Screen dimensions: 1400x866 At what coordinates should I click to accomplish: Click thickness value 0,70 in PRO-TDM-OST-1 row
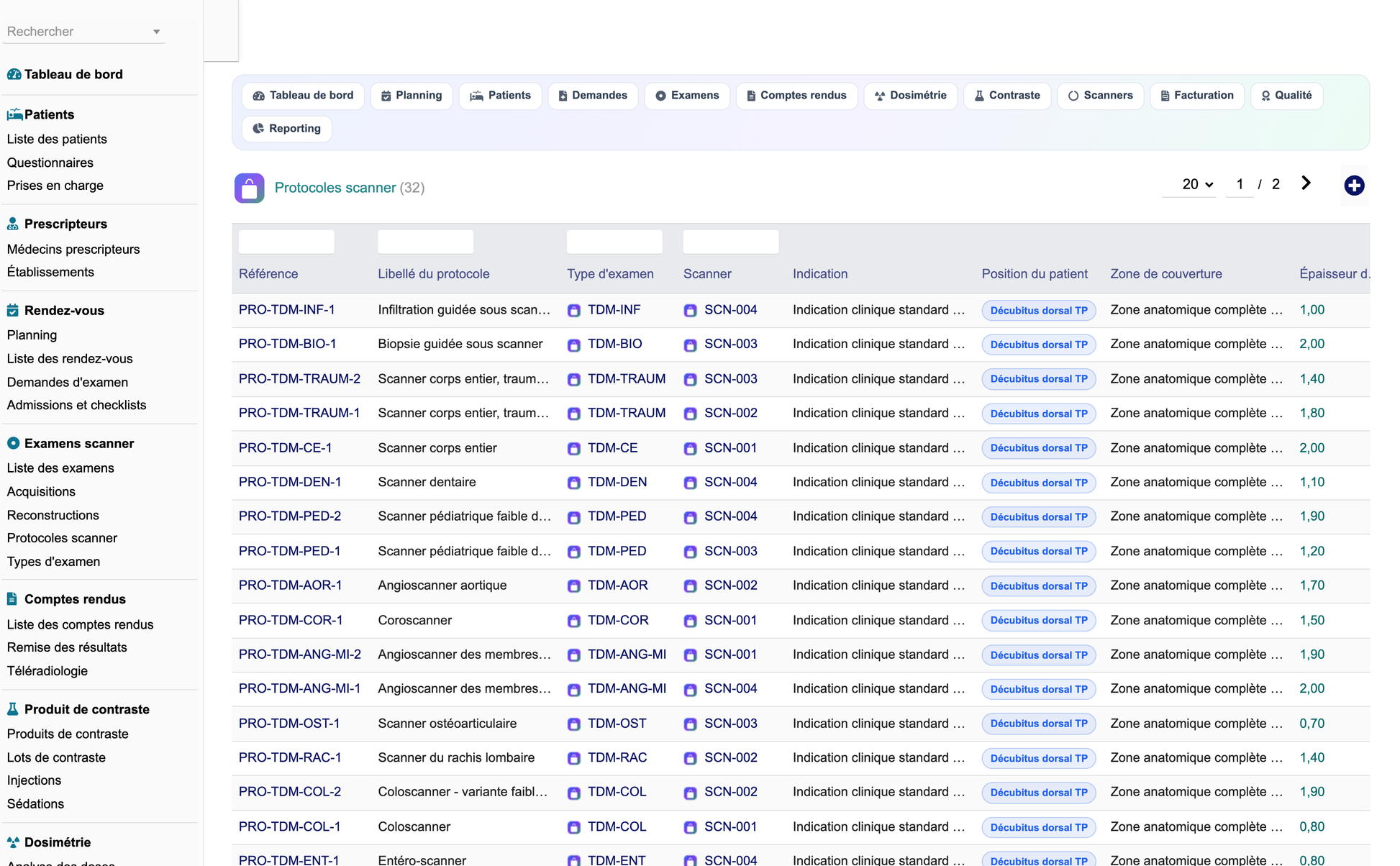point(1312,724)
